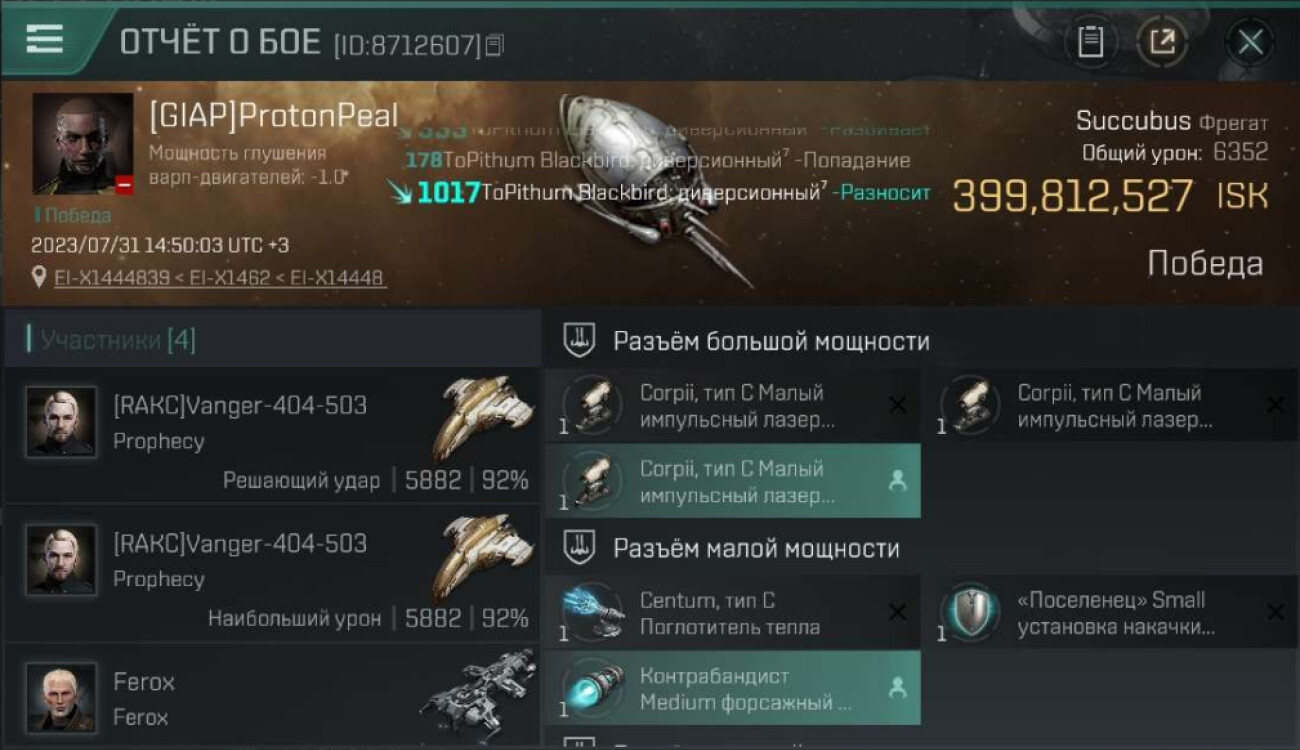The image size is (1300, 750).
Task: Share battle report via export icon
Action: pyautogui.click(x=1161, y=42)
